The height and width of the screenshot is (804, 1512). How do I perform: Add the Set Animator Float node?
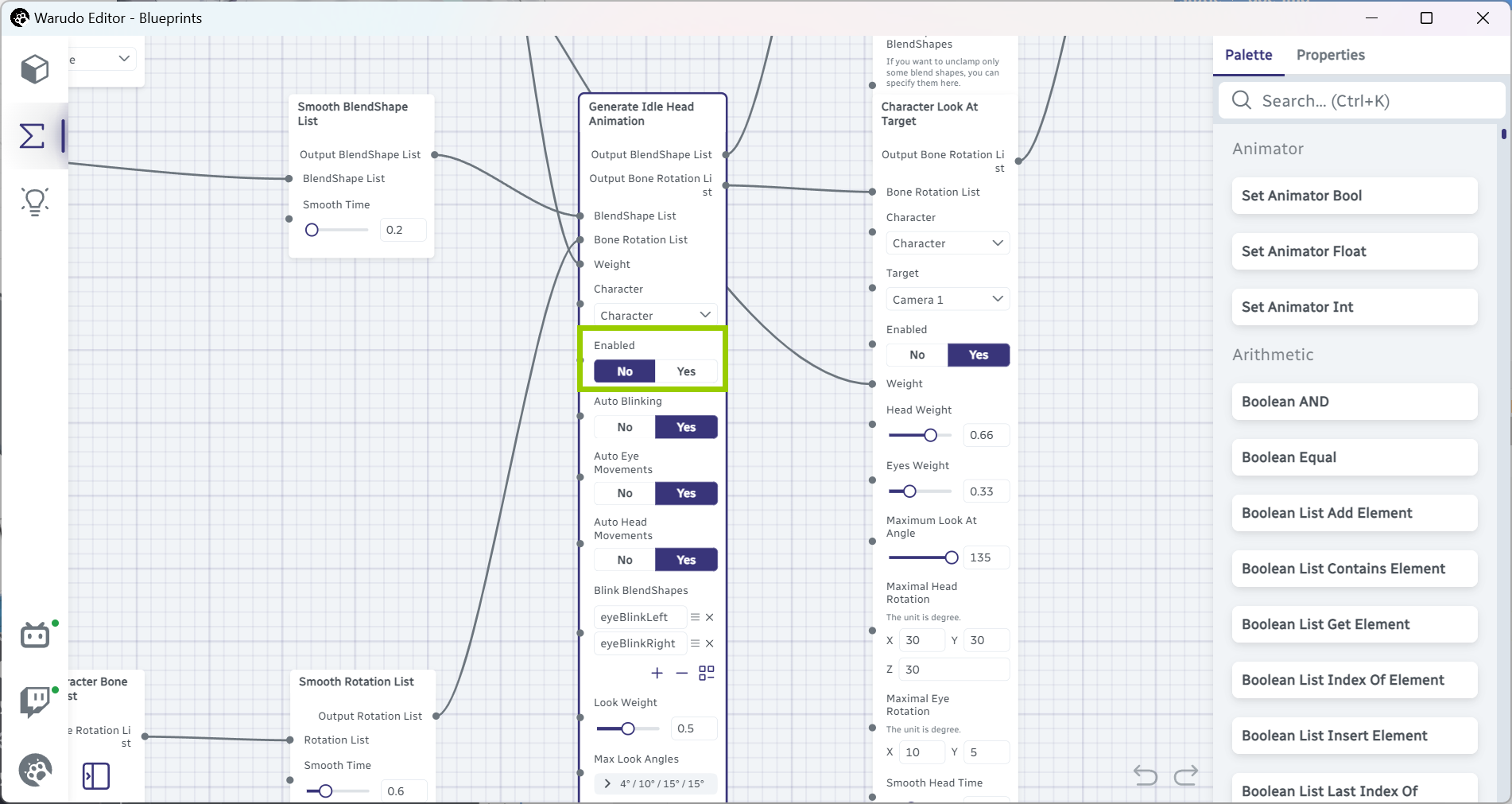tap(1355, 251)
